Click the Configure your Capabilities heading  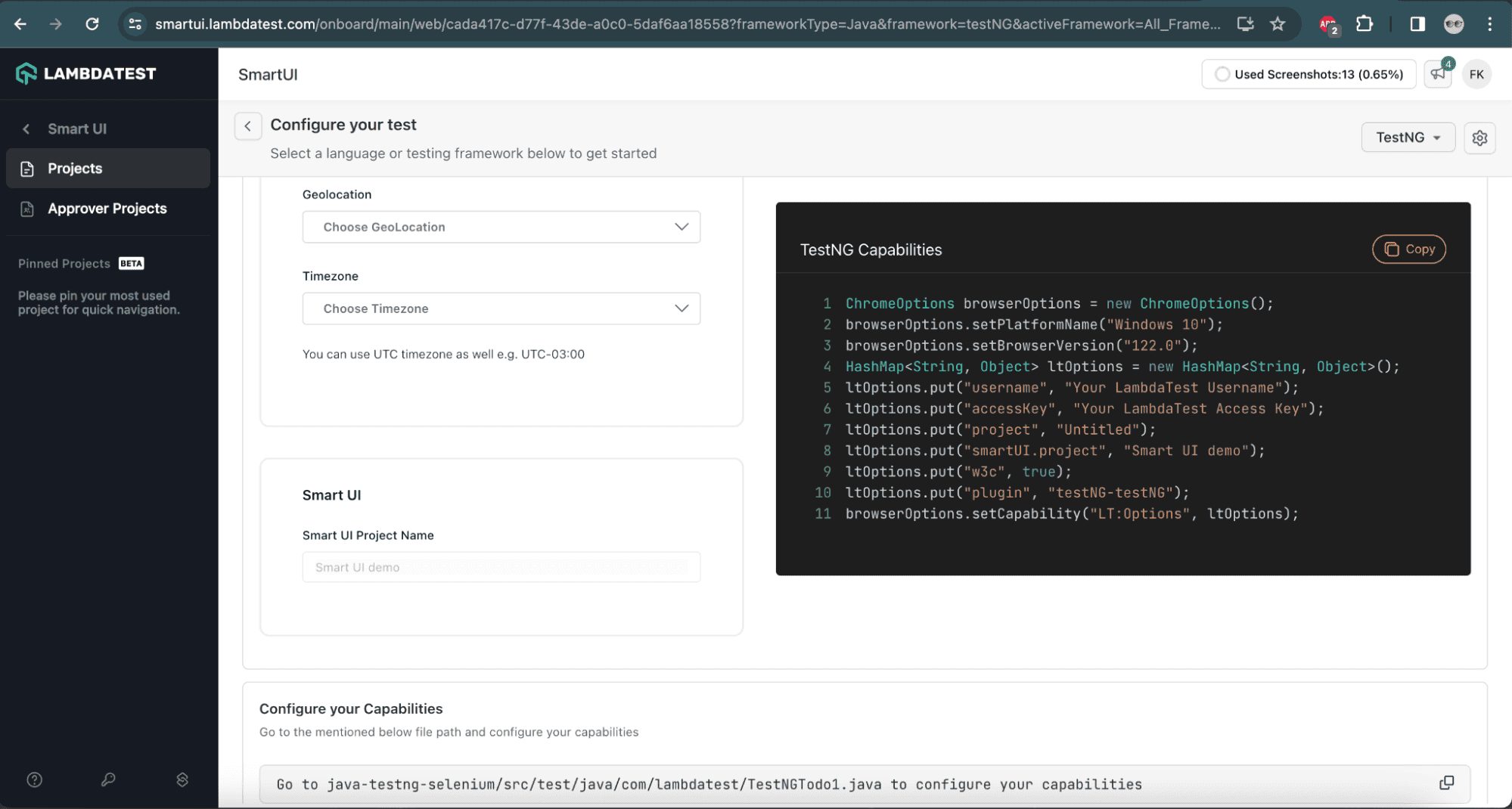351,708
